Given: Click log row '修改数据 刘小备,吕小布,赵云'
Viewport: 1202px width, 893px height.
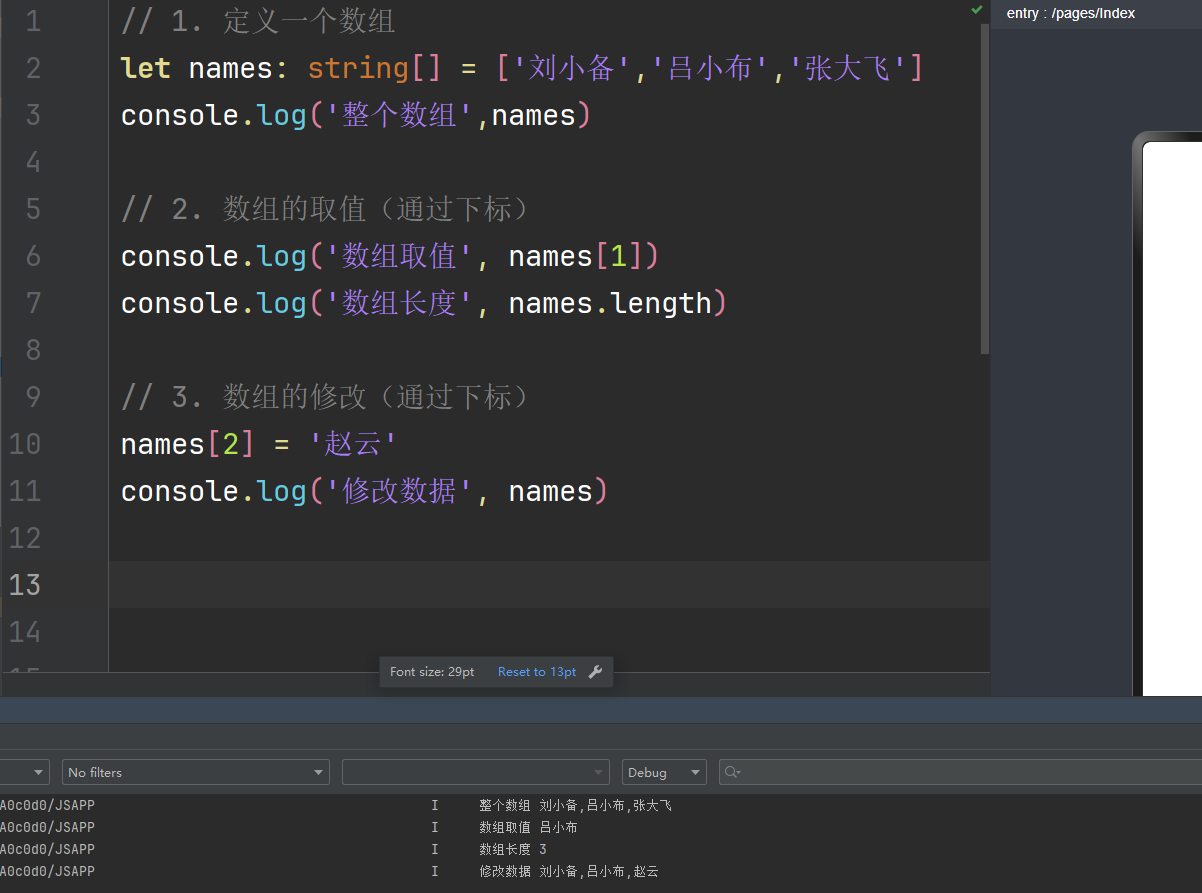Looking at the screenshot, I should click(569, 871).
